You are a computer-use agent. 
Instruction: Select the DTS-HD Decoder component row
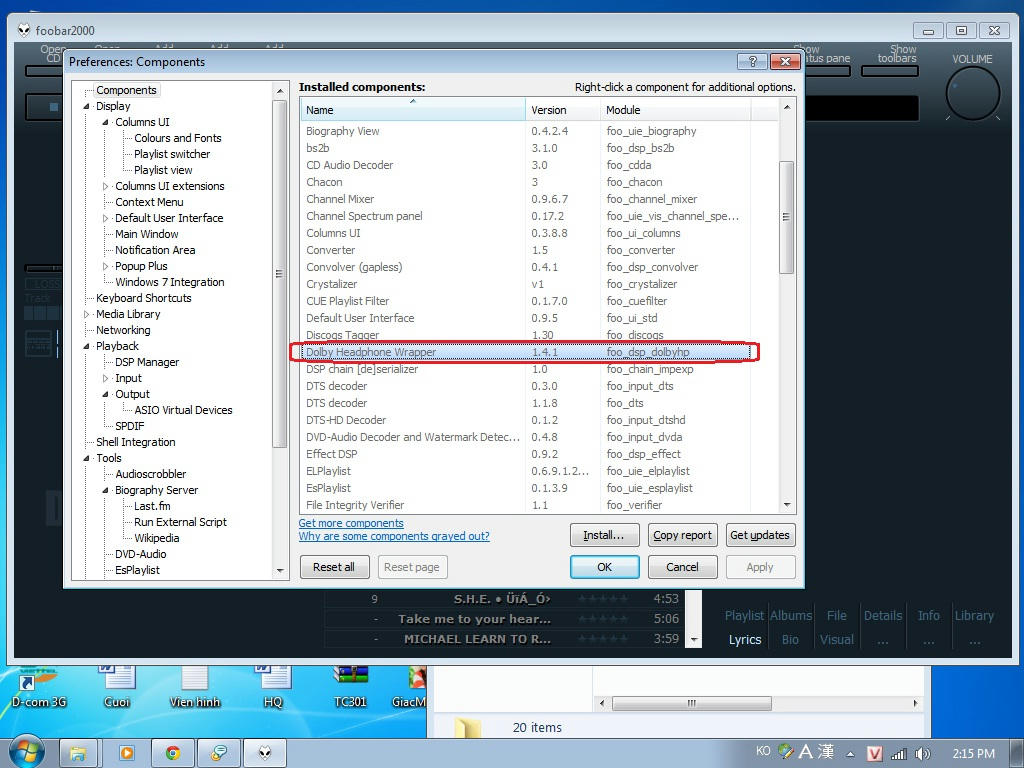[x=526, y=420]
